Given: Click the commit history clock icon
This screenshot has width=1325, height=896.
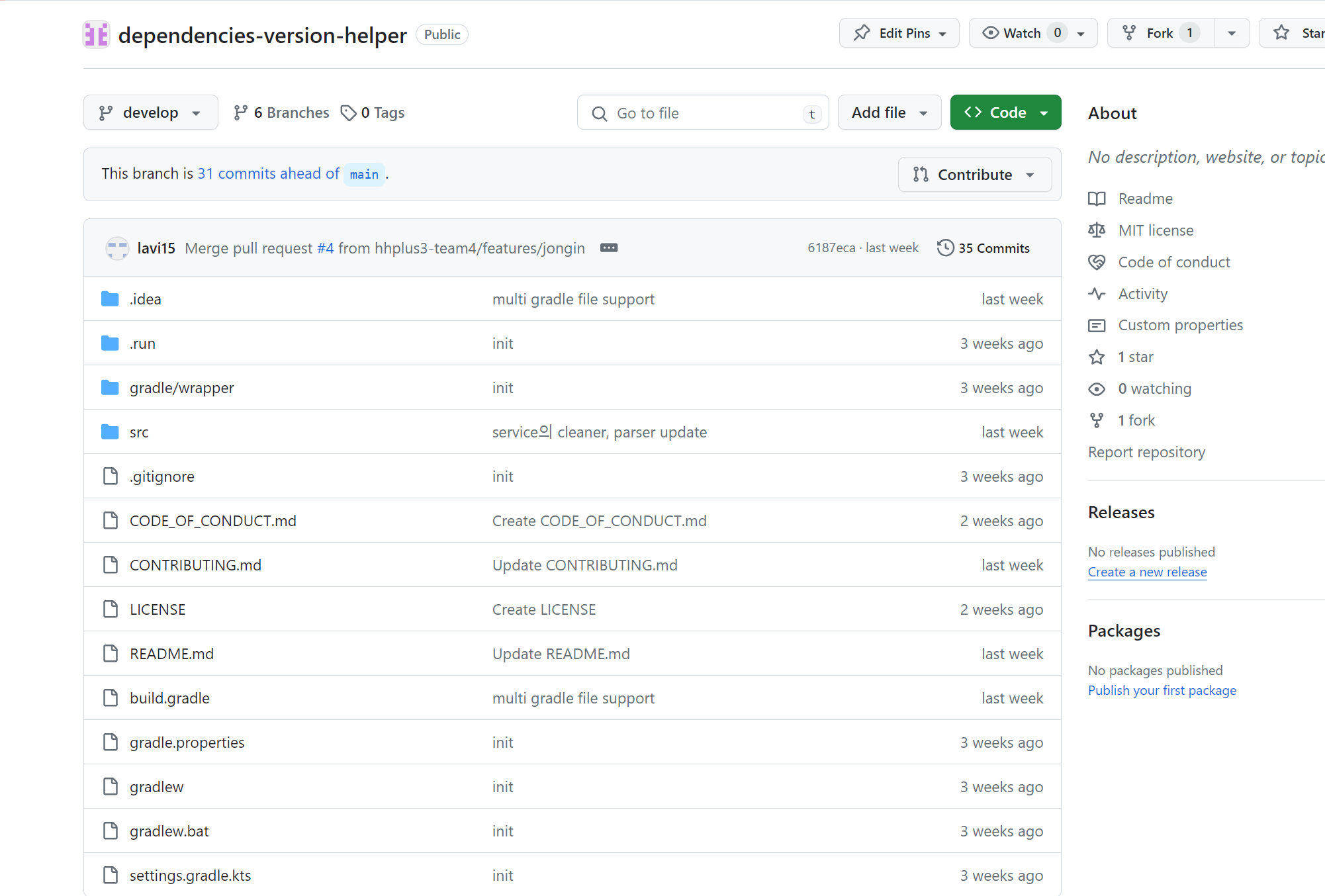Looking at the screenshot, I should (945, 247).
